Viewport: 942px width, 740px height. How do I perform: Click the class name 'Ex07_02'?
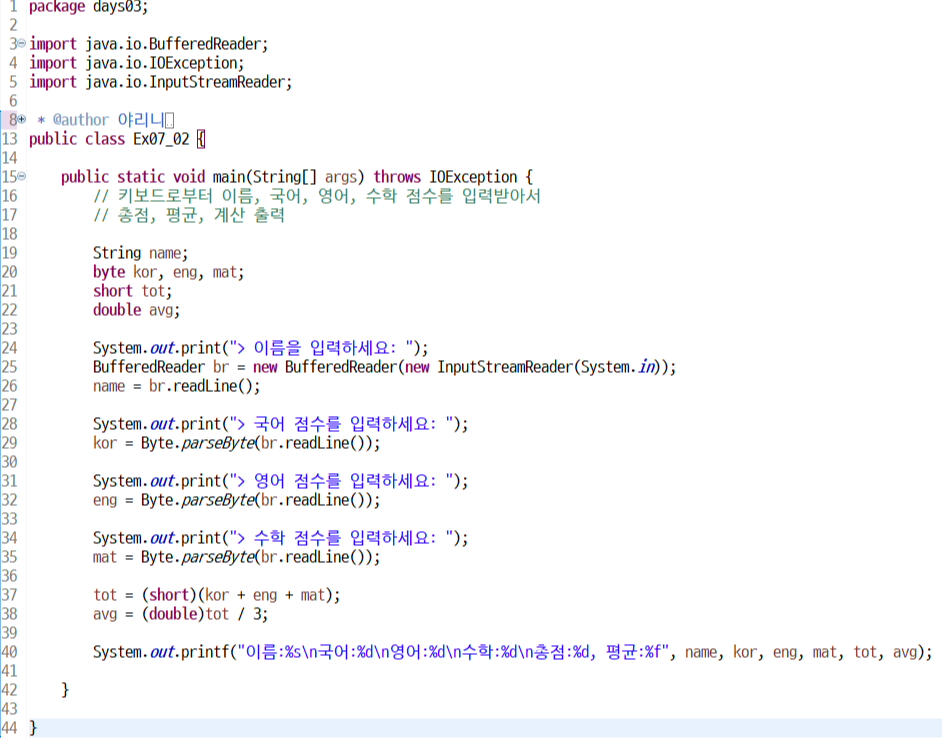click(x=161, y=139)
